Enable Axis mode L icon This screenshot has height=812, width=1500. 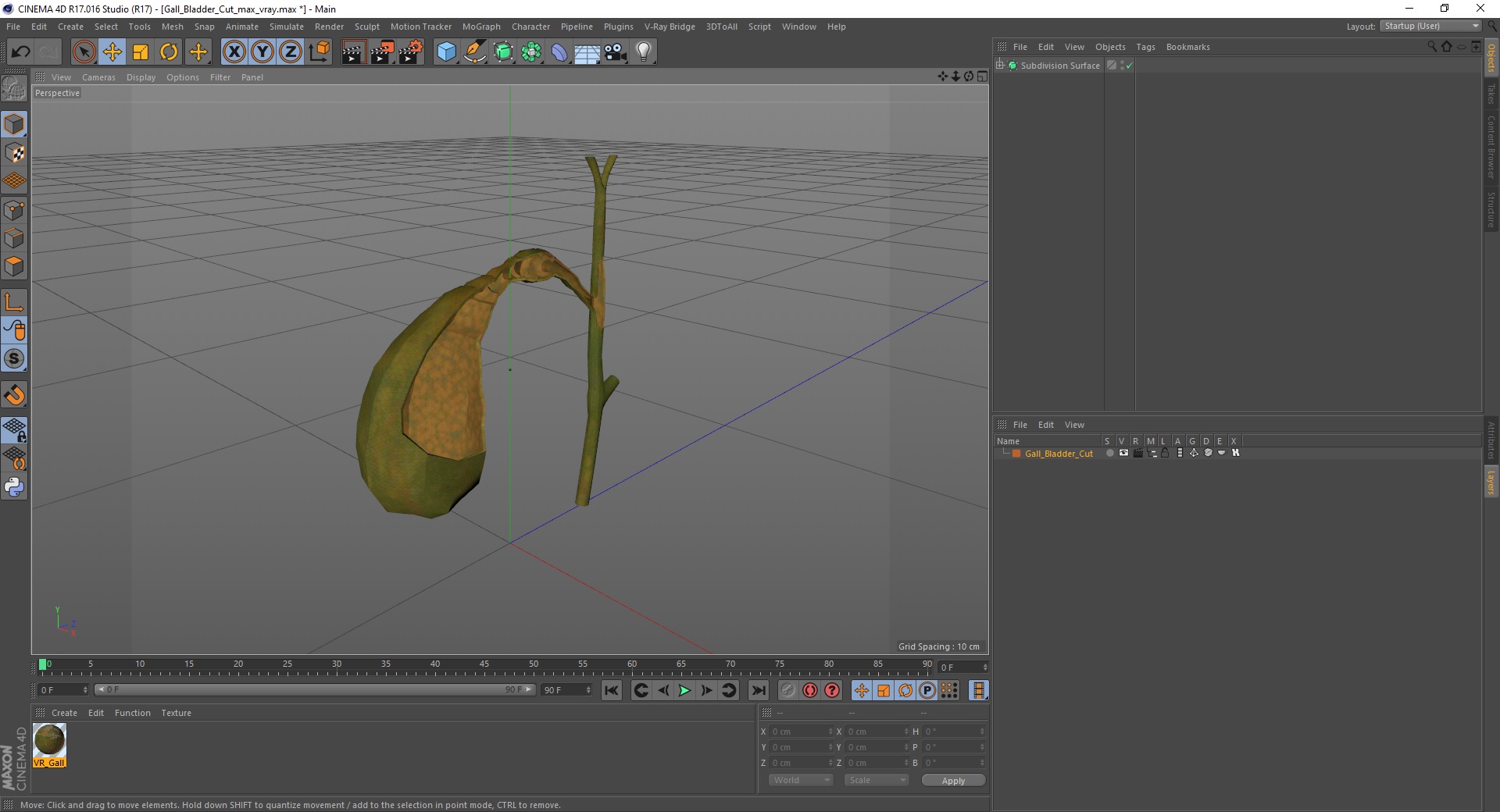click(x=14, y=302)
